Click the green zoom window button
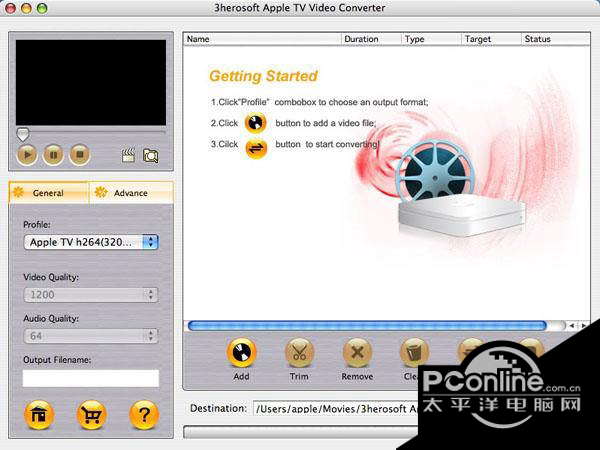 [x=42, y=8]
